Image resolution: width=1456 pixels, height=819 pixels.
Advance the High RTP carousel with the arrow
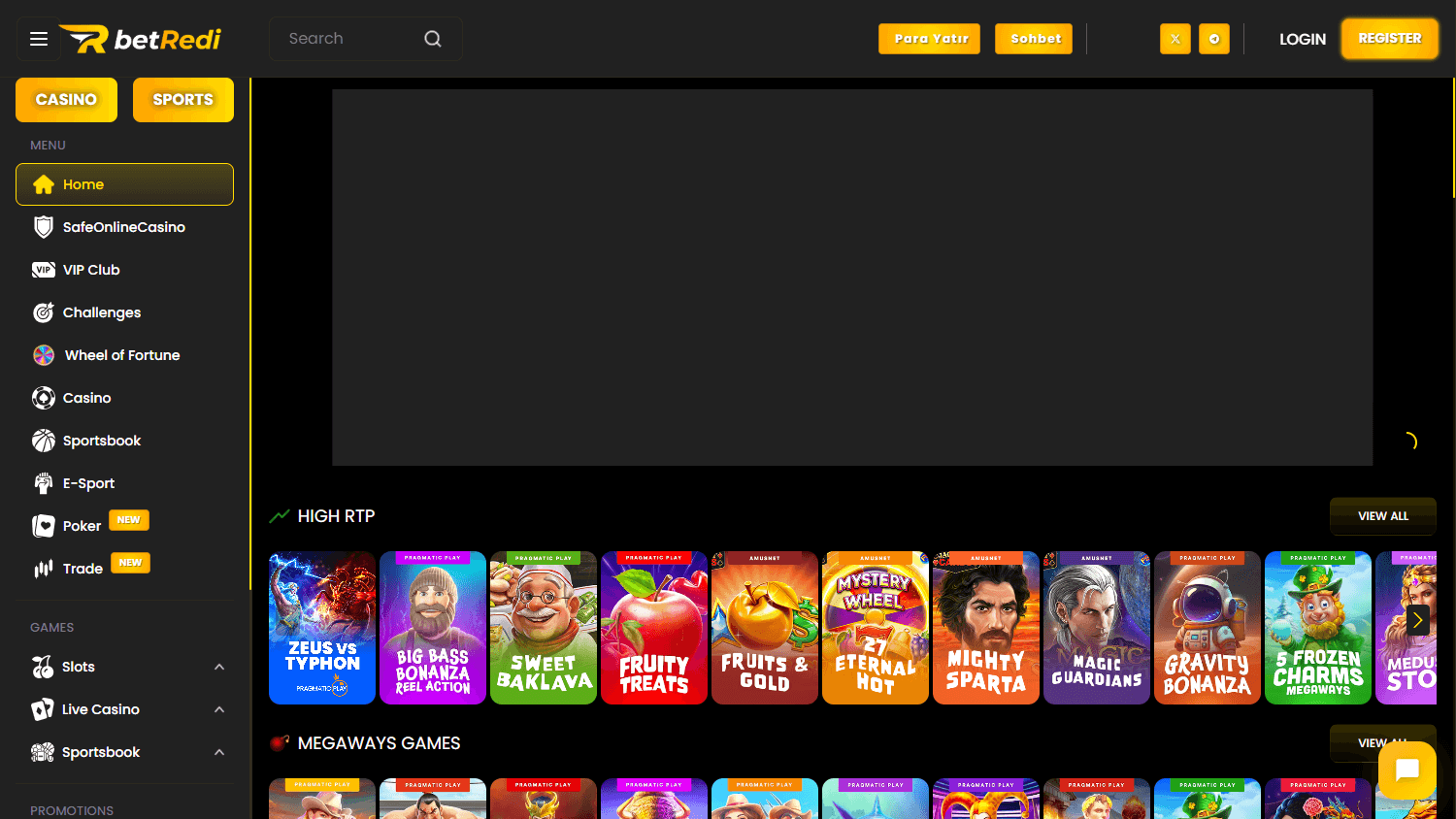[1416, 620]
